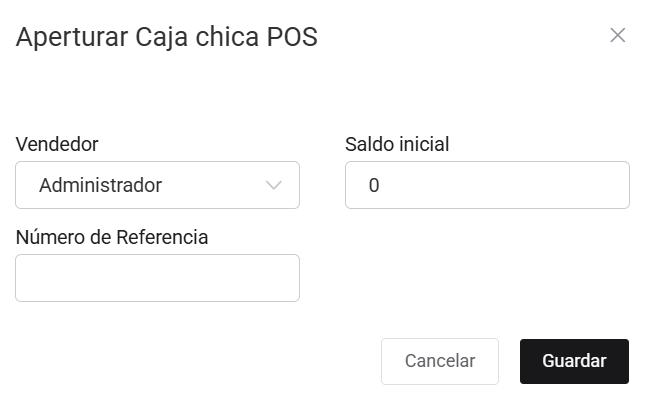Click the 0 value in Saldo inicial
The height and width of the screenshot is (414, 645).
pyautogui.click(x=374, y=186)
